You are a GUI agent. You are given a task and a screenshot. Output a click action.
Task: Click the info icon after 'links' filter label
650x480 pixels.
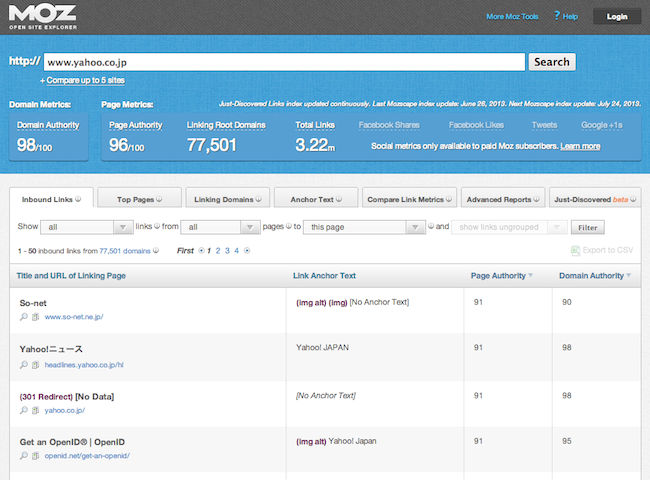(157, 226)
